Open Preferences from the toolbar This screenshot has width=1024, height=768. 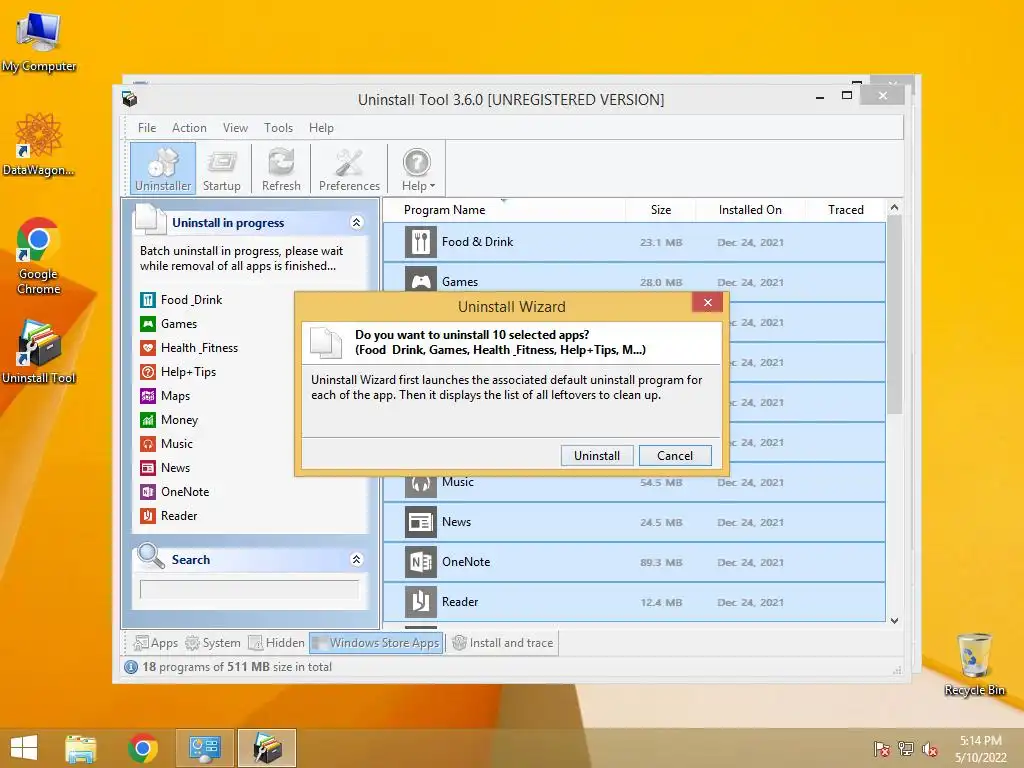(x=349, y=169)
